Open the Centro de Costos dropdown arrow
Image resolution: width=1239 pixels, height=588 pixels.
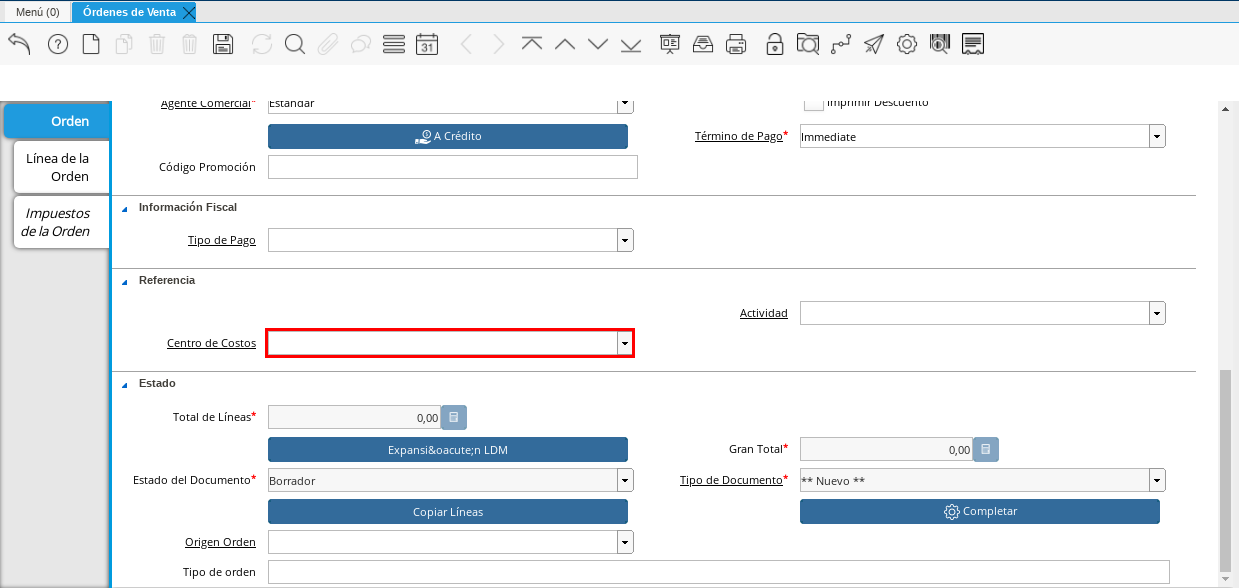pos(625,344)
